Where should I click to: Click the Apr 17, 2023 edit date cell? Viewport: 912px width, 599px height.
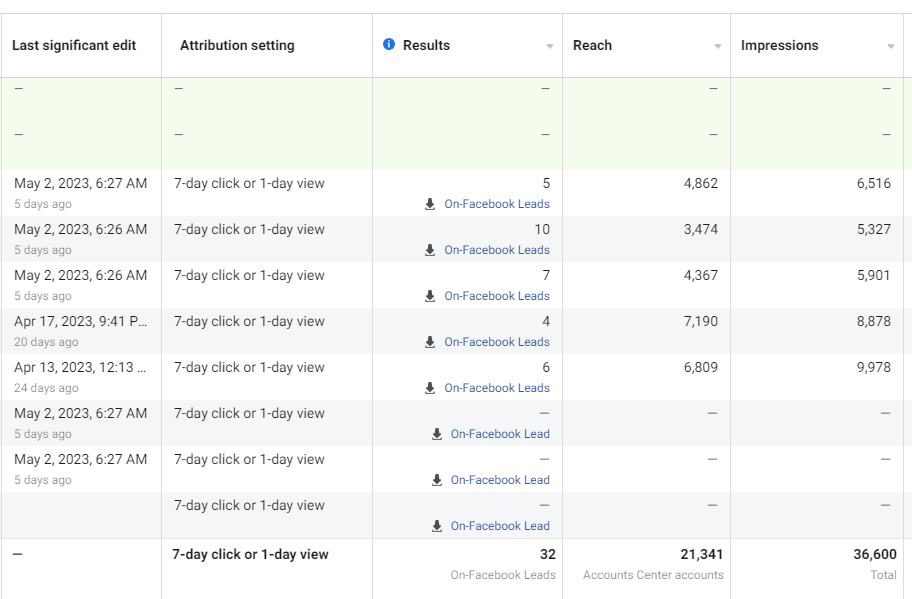point(80,322)
